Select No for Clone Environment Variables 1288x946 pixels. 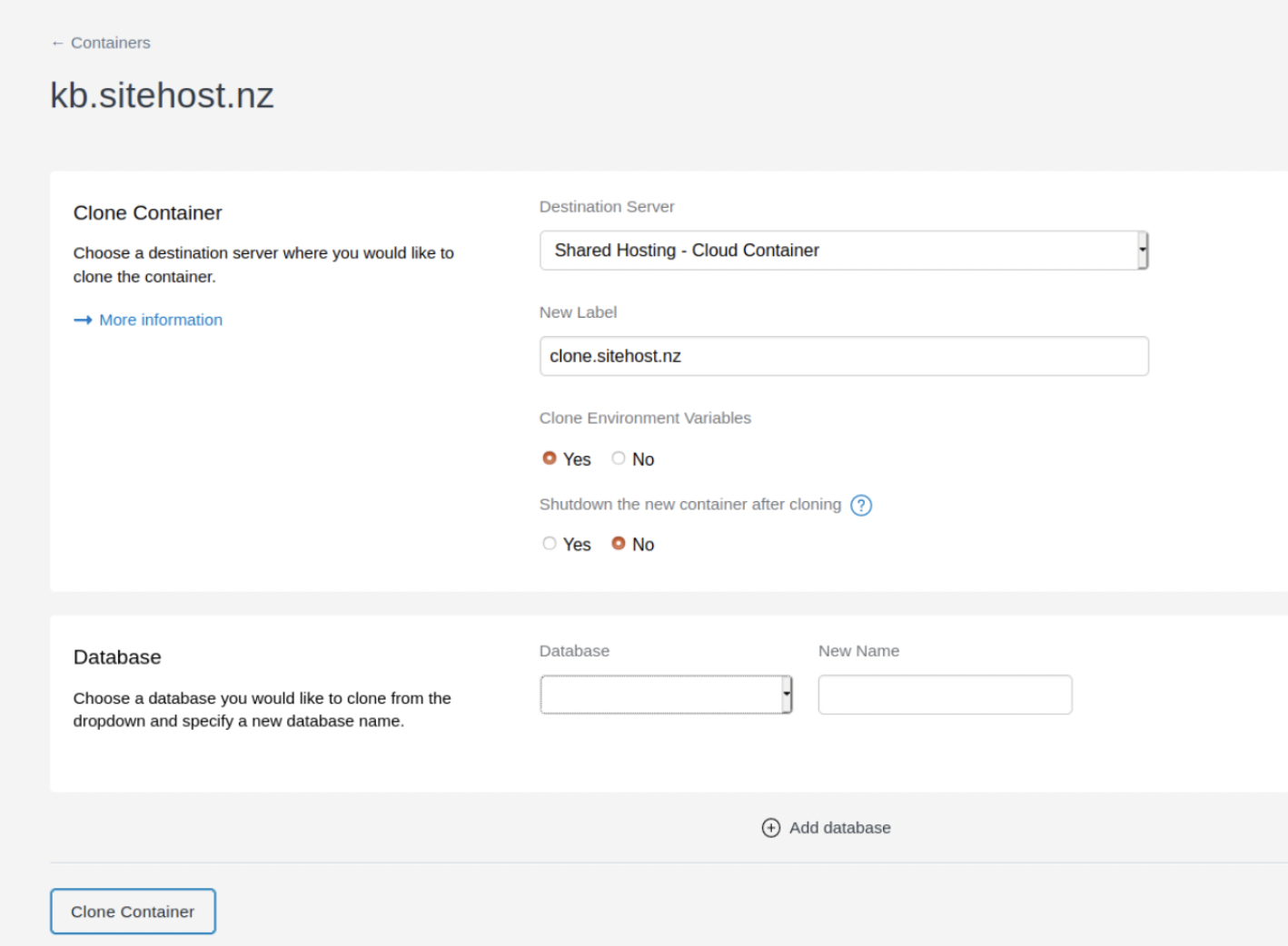point(619,458)
